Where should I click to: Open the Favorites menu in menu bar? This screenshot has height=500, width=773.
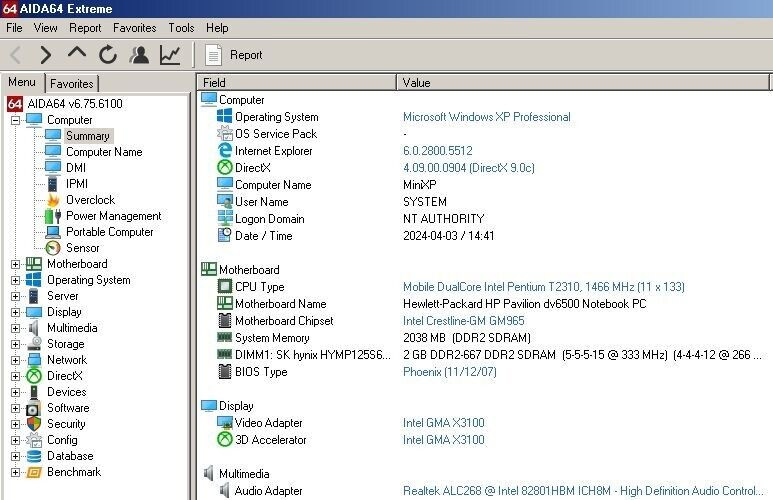(135, 28)
